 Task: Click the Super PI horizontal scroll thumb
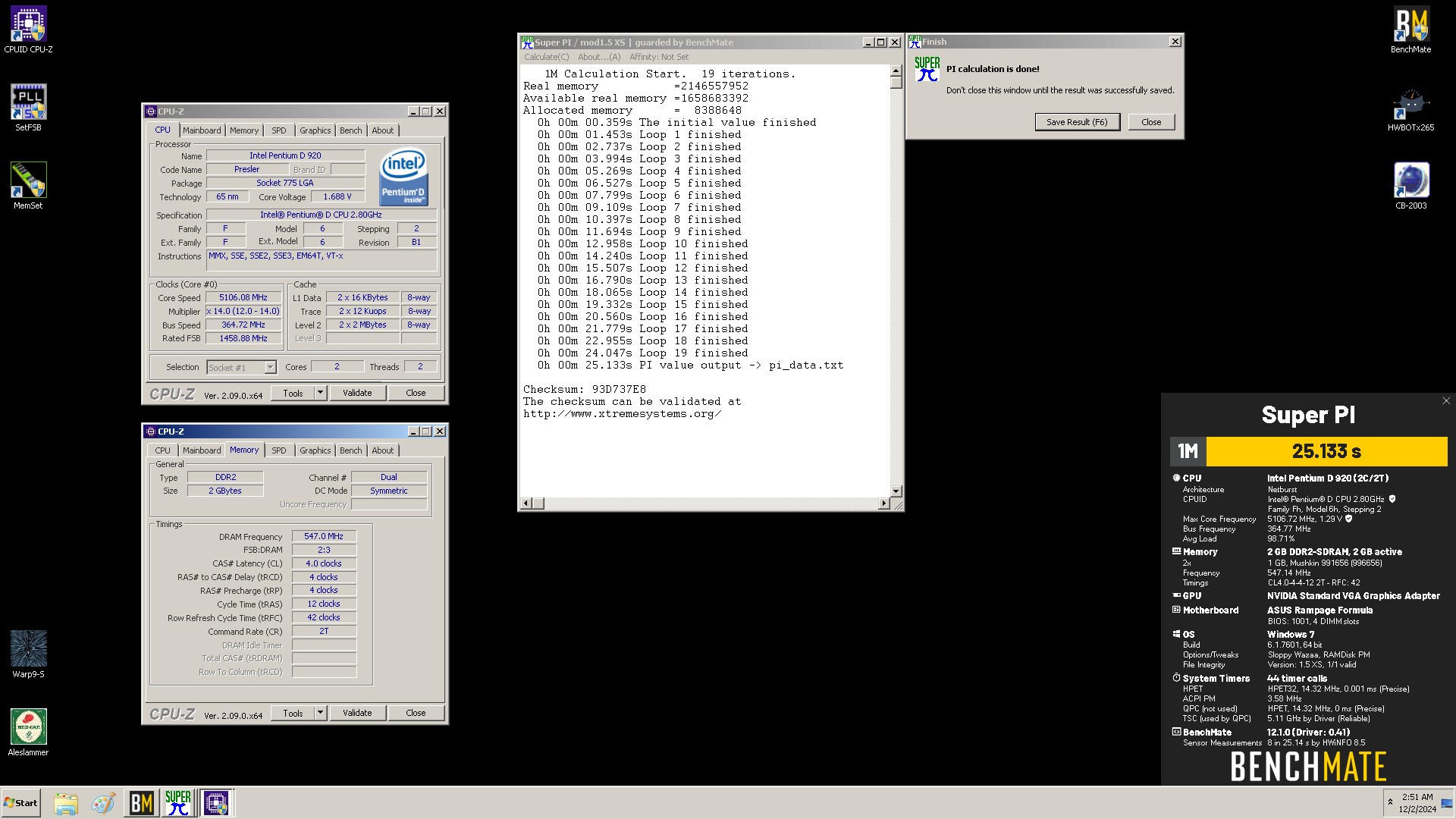click(x=538, y=504)
